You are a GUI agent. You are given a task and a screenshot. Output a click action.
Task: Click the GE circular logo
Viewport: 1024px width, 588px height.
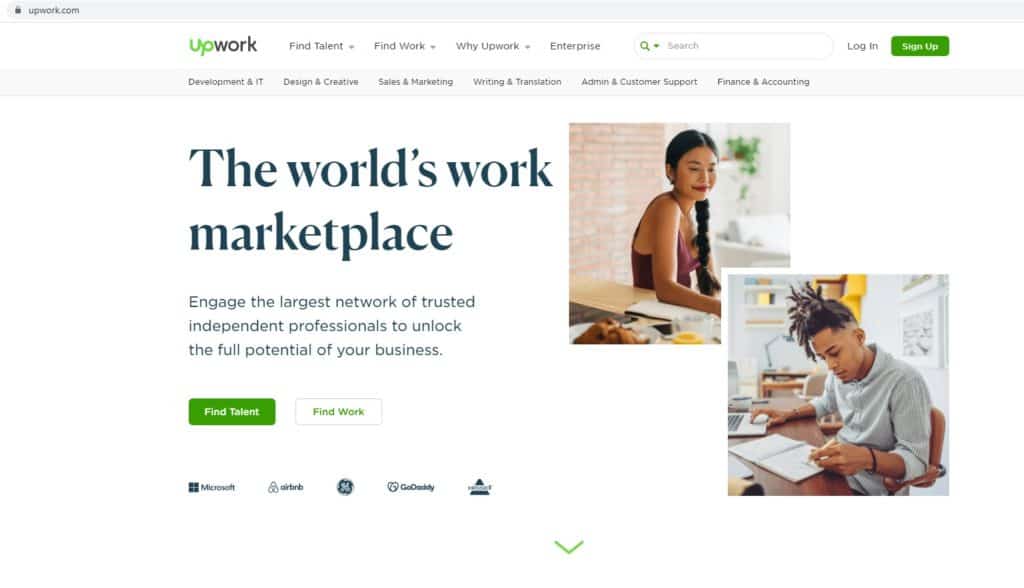(345, 487)
